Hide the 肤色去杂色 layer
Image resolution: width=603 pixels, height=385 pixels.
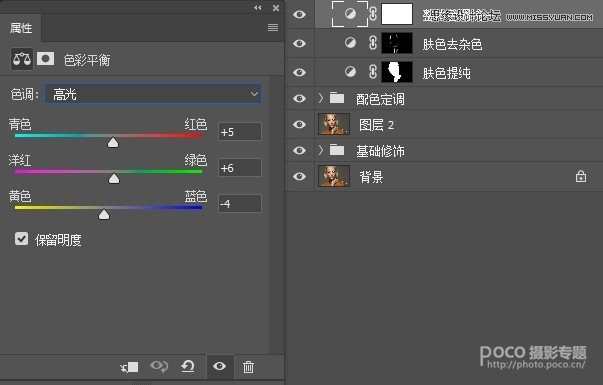[299, 43]
